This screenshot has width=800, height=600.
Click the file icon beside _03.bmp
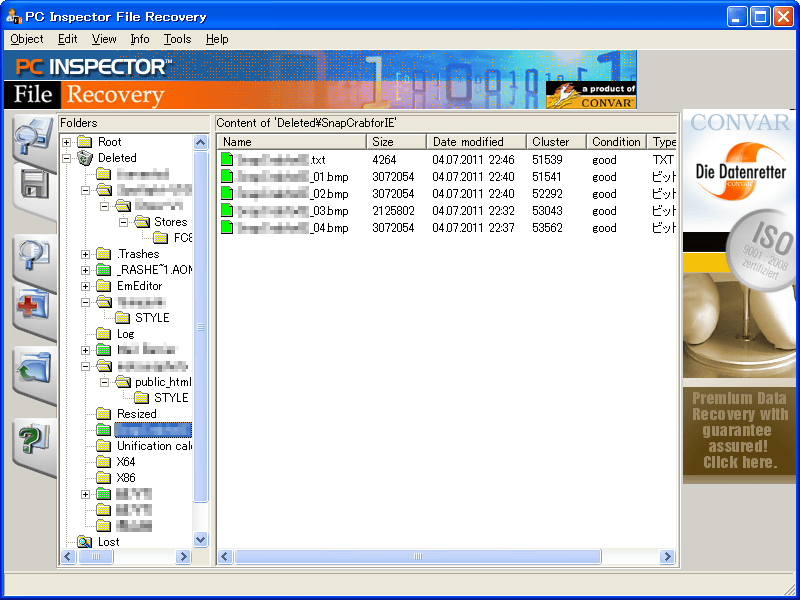click(227, 211)
